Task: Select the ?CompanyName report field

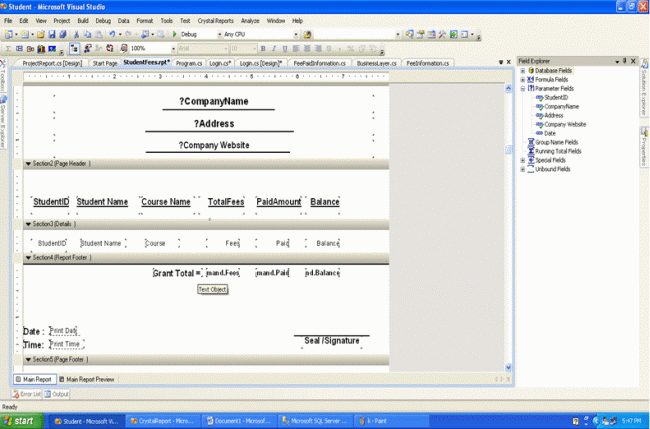Action: 214,102
